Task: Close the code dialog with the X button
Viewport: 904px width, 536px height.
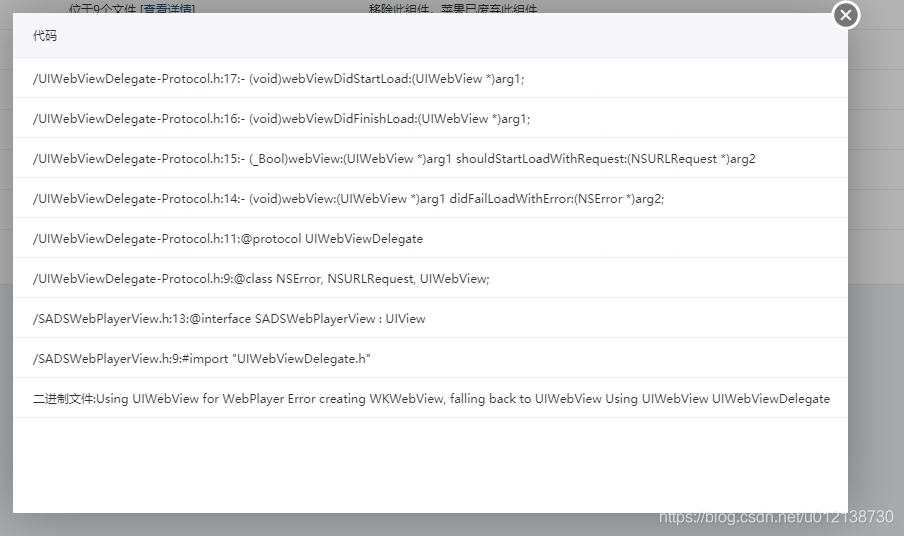Action: pos(846,15)
